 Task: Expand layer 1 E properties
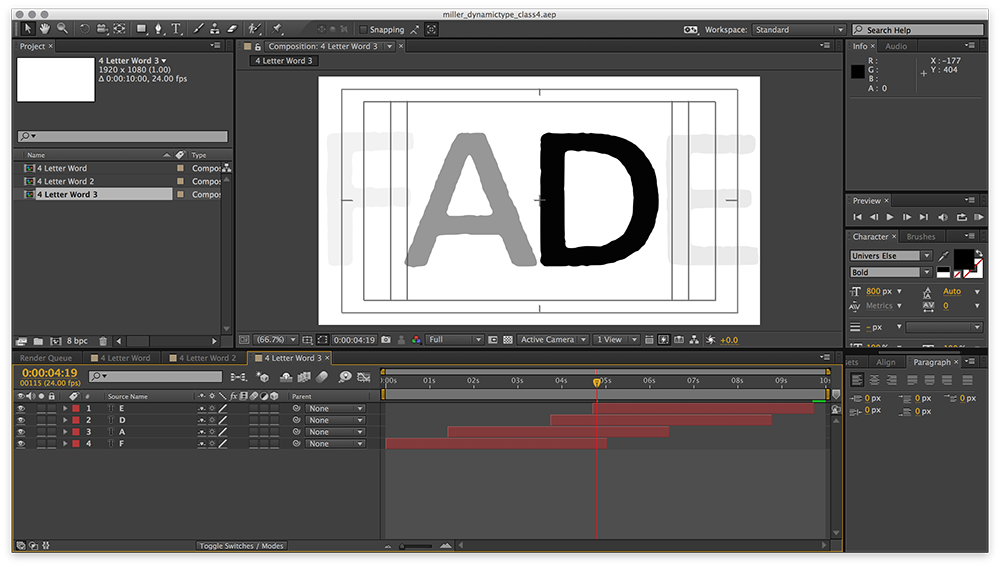(65, 408)
